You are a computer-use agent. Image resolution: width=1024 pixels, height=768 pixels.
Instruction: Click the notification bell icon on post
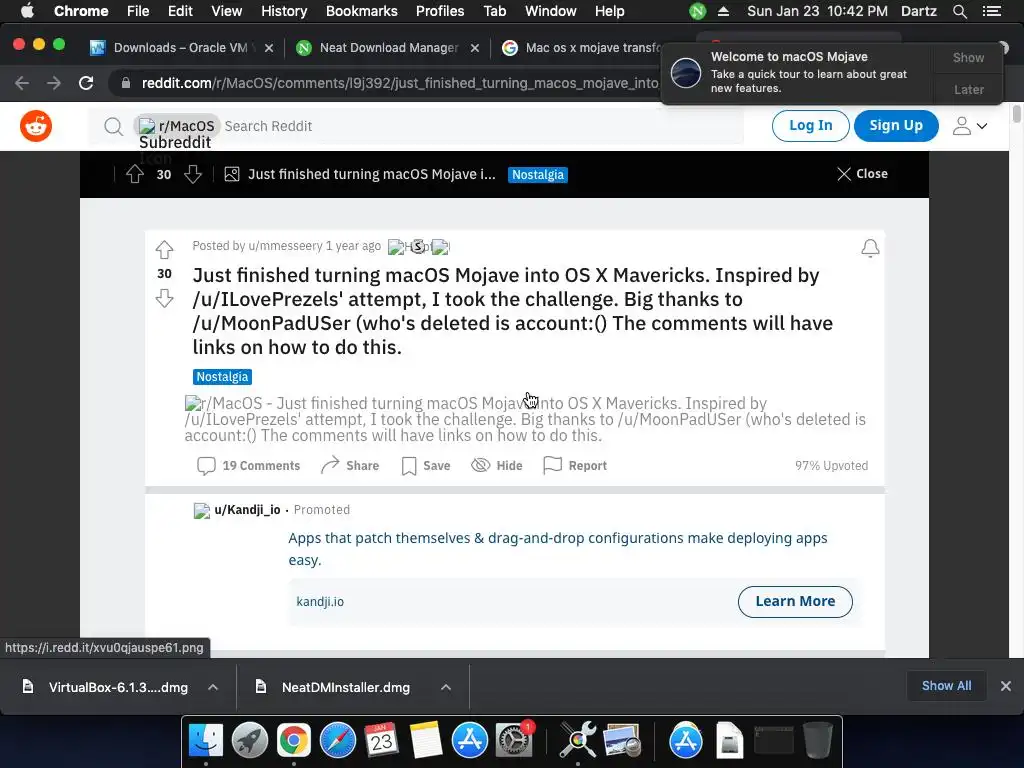(870, 248)
